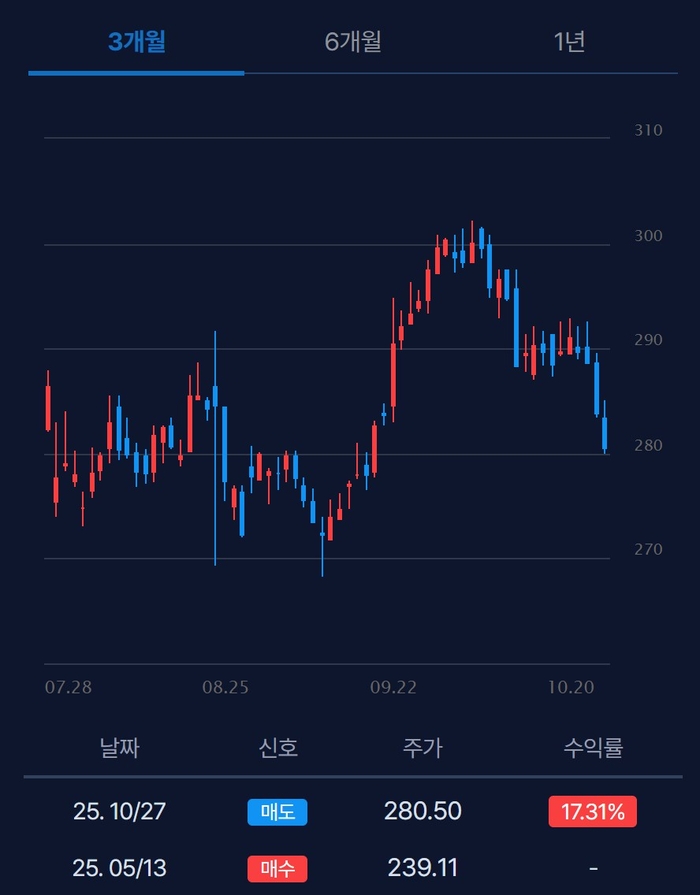Click the 08.25 date axis label
Image resolution: width=700 pixels, height=895 pixels.
pyautogui.click(x=225, y=688)
